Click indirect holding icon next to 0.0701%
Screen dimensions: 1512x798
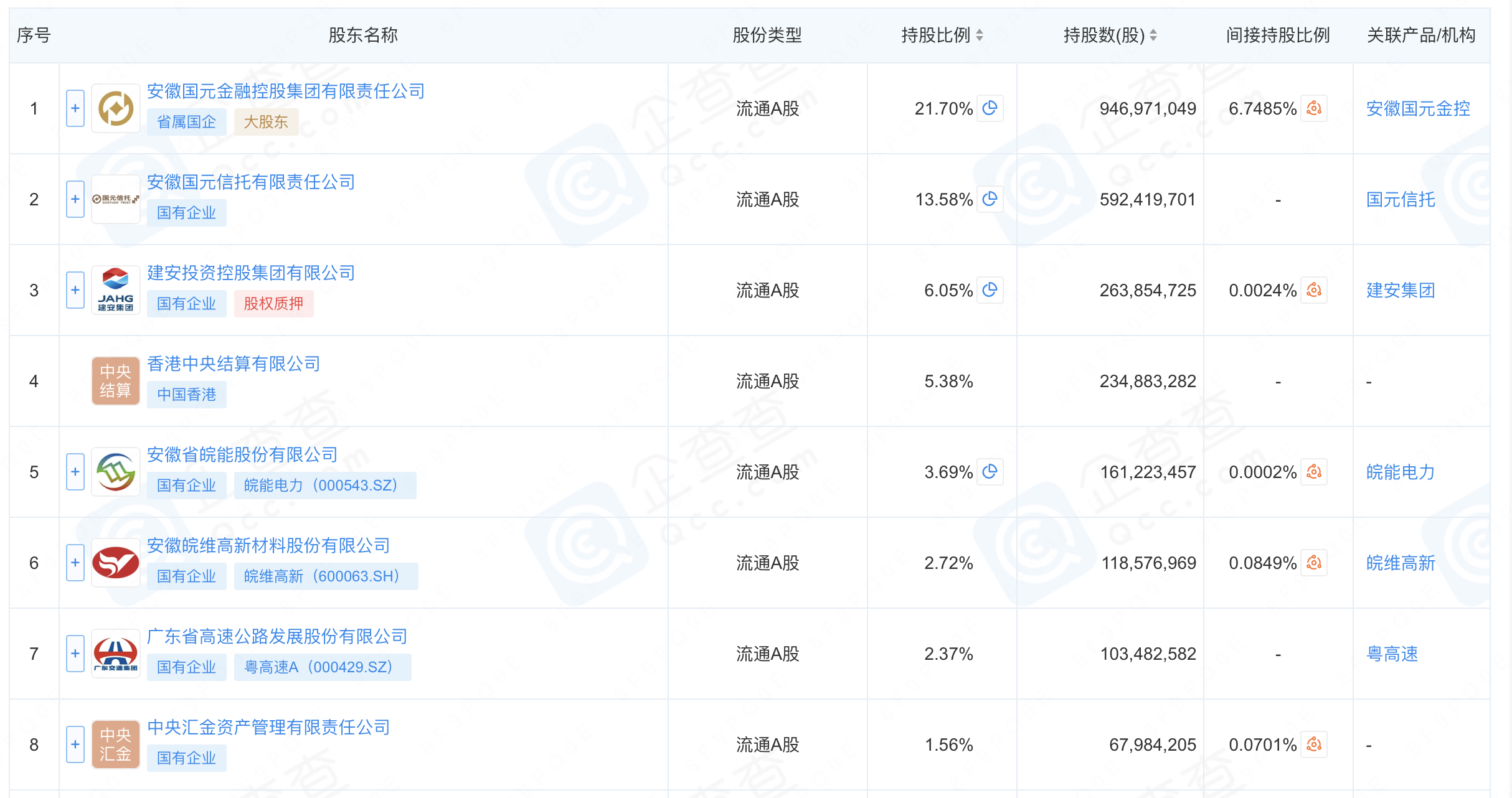click(1314, 744)
